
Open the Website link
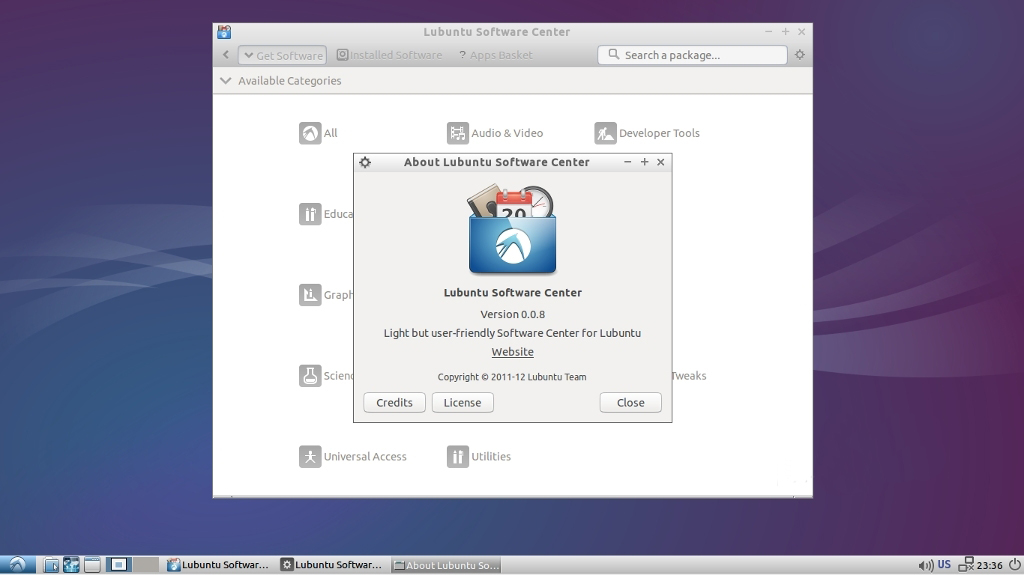coord(513,352)
